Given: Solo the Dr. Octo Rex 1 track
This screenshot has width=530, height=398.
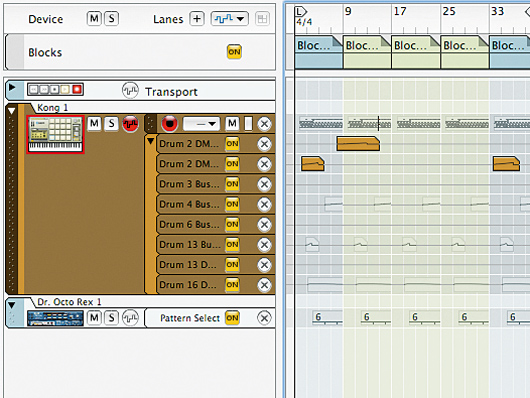Looking at the screenshot, I should click(111, 318).
